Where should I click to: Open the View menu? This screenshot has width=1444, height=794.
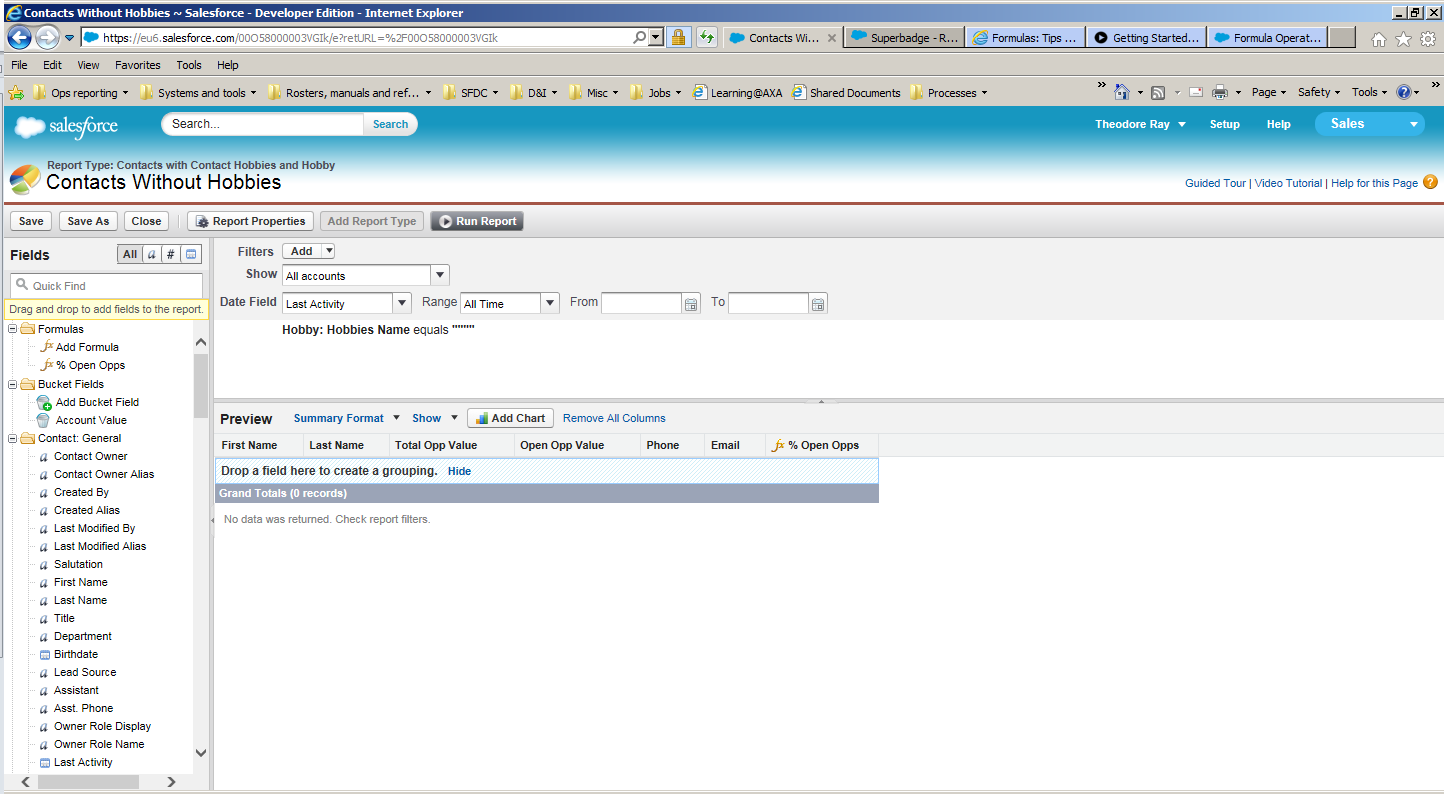point(88,65)
